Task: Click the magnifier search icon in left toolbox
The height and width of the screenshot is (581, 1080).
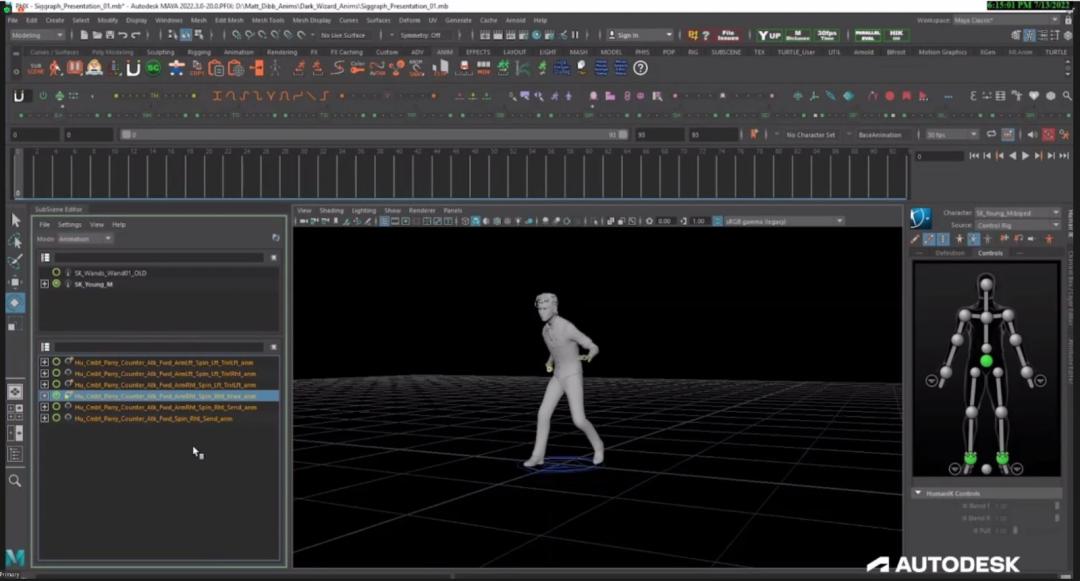Action: [x=15, y=481]
